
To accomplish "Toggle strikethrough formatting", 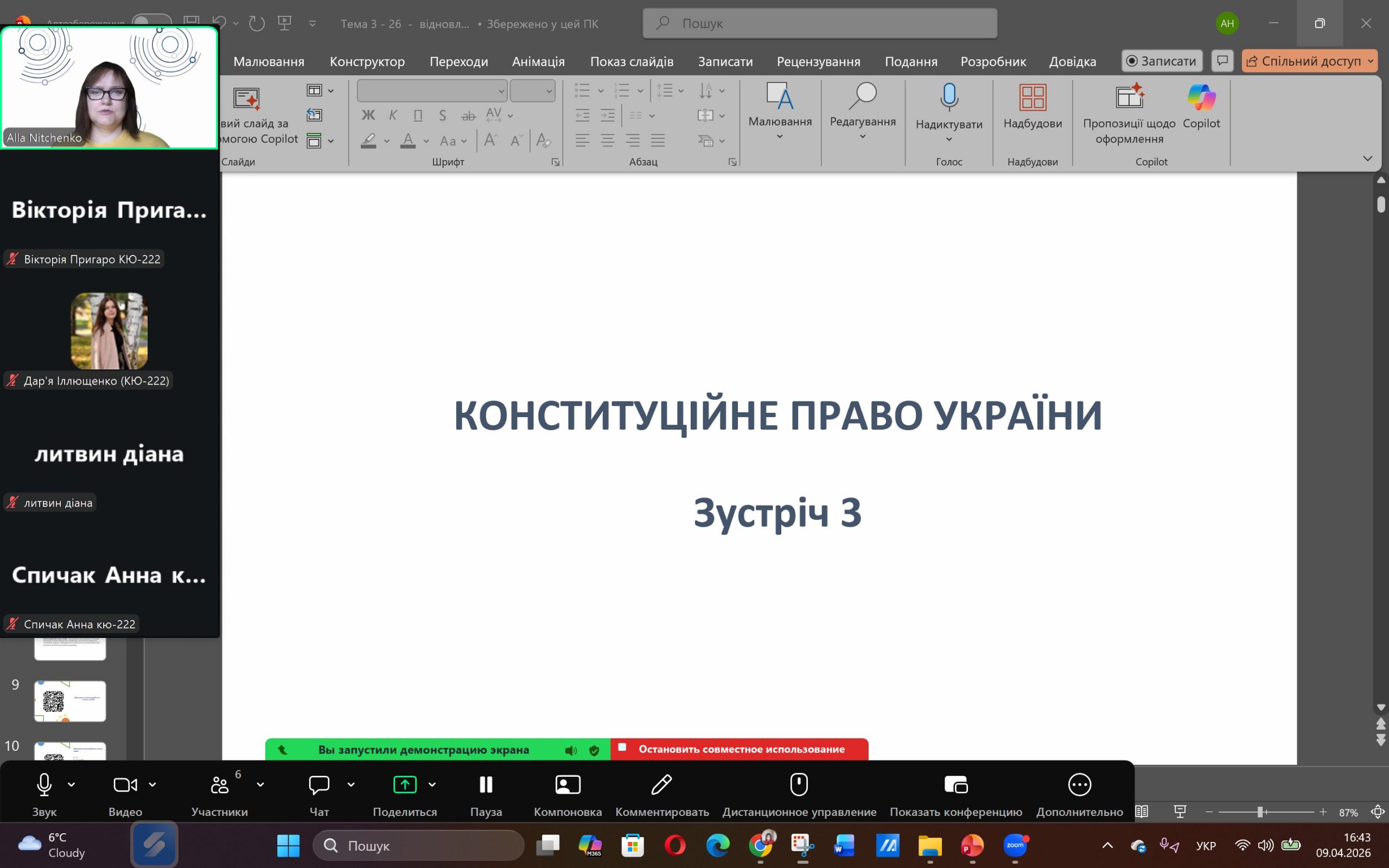I will point(468,116).
